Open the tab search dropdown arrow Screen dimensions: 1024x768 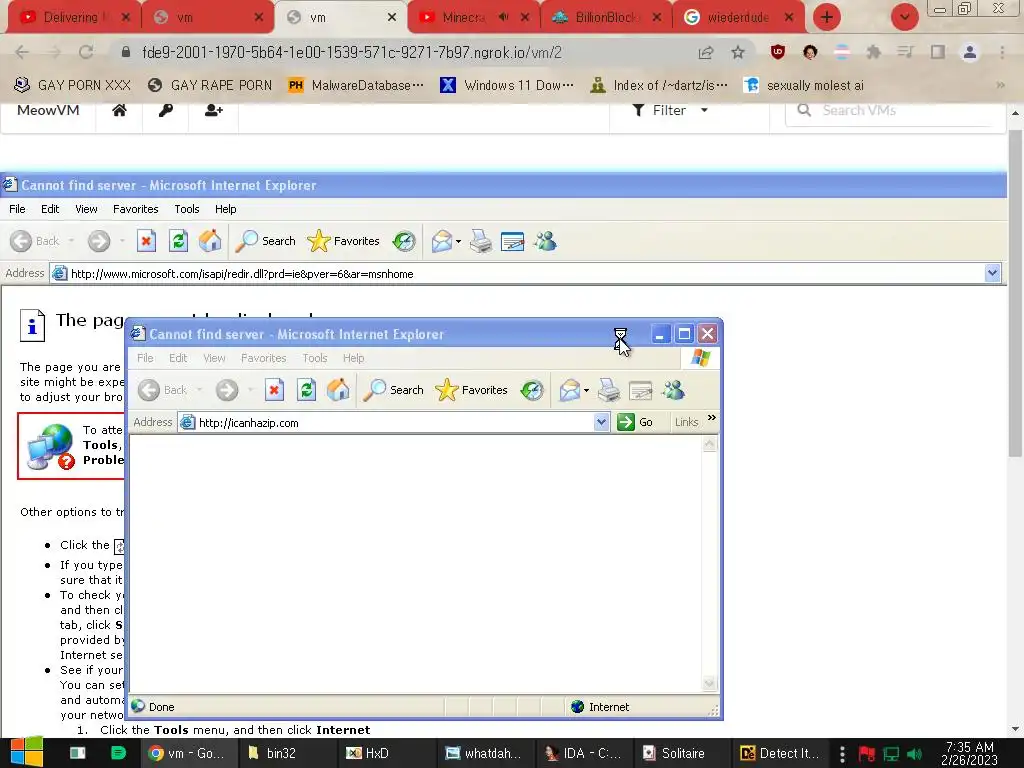point(904,18)
